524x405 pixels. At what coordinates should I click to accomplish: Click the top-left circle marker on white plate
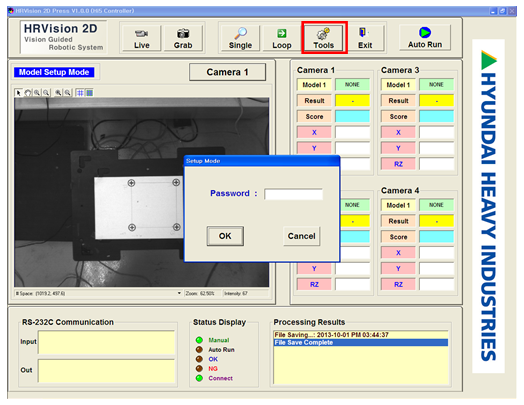pos(131,183)
